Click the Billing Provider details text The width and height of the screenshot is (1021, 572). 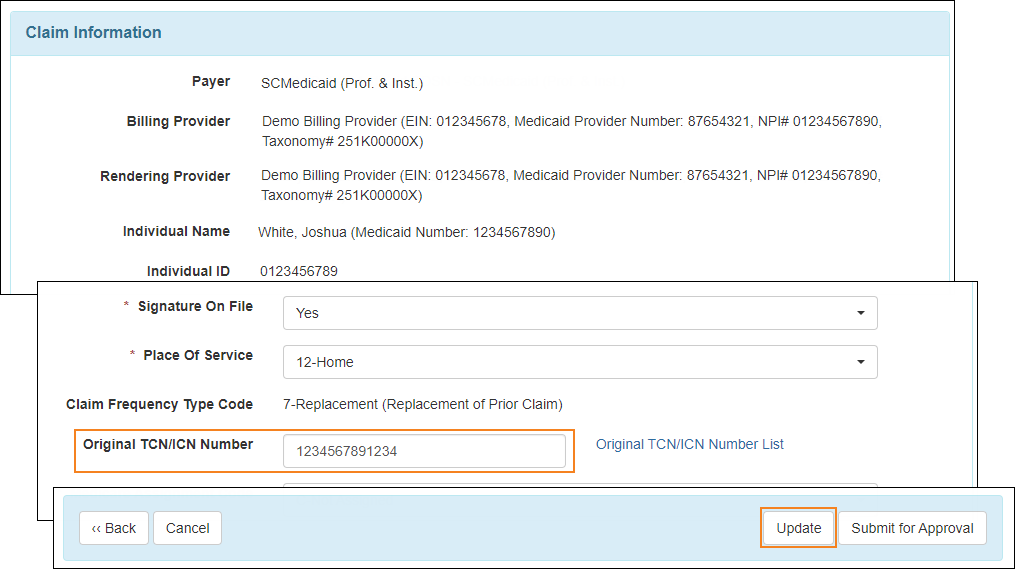point(571,131)
